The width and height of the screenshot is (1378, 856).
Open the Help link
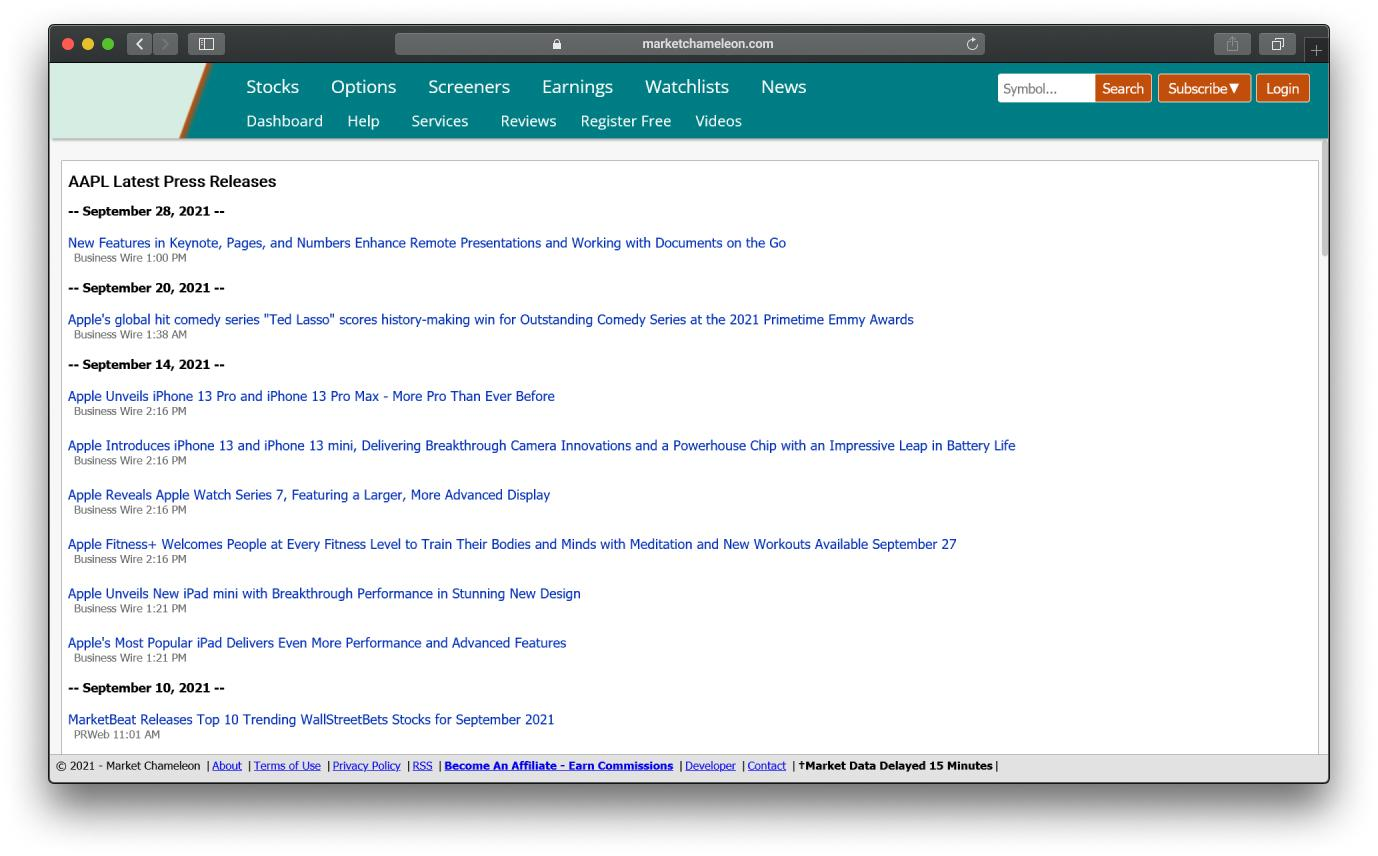tap(363, 121)
